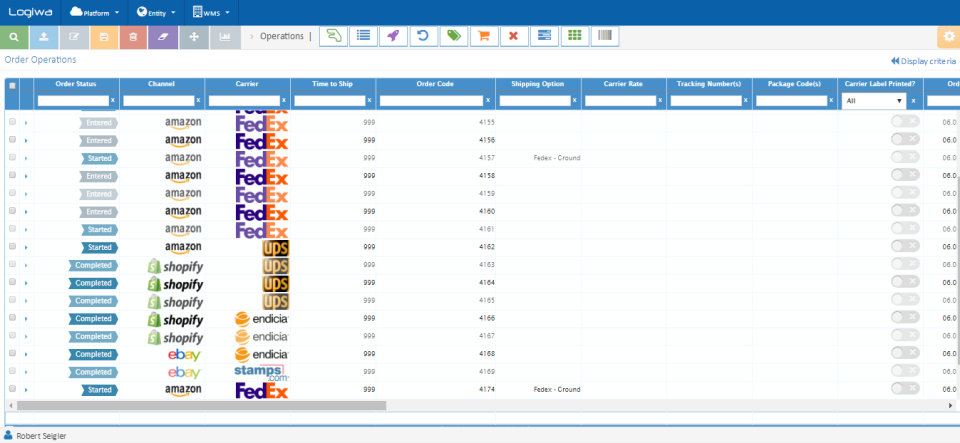Open the Carrier Label Printed 'All' dropdown
Image resolution: width=960 pixels, height=443 pixels.
pos(874,100)
